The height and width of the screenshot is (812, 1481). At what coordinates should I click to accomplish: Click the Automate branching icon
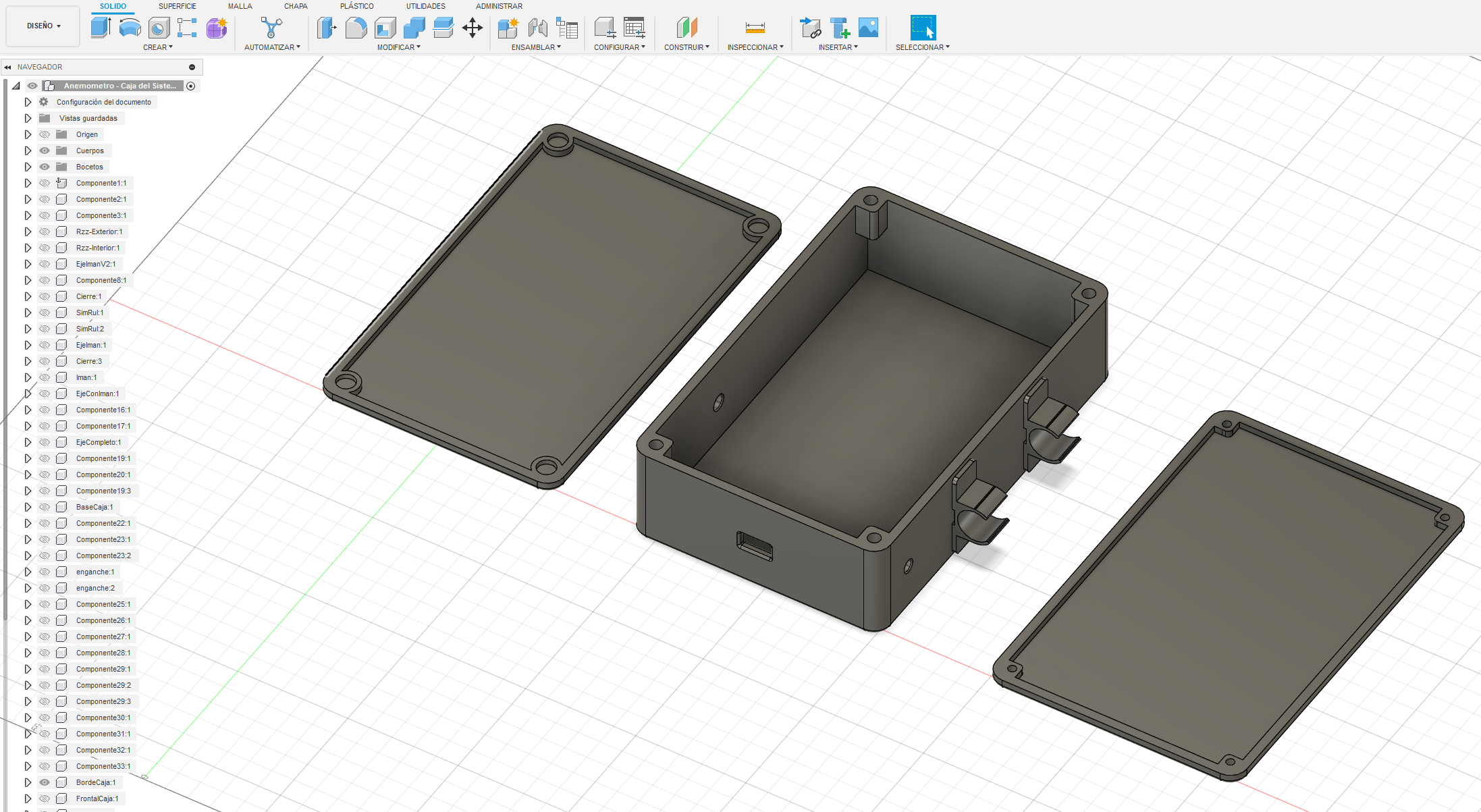pos(271,28)
